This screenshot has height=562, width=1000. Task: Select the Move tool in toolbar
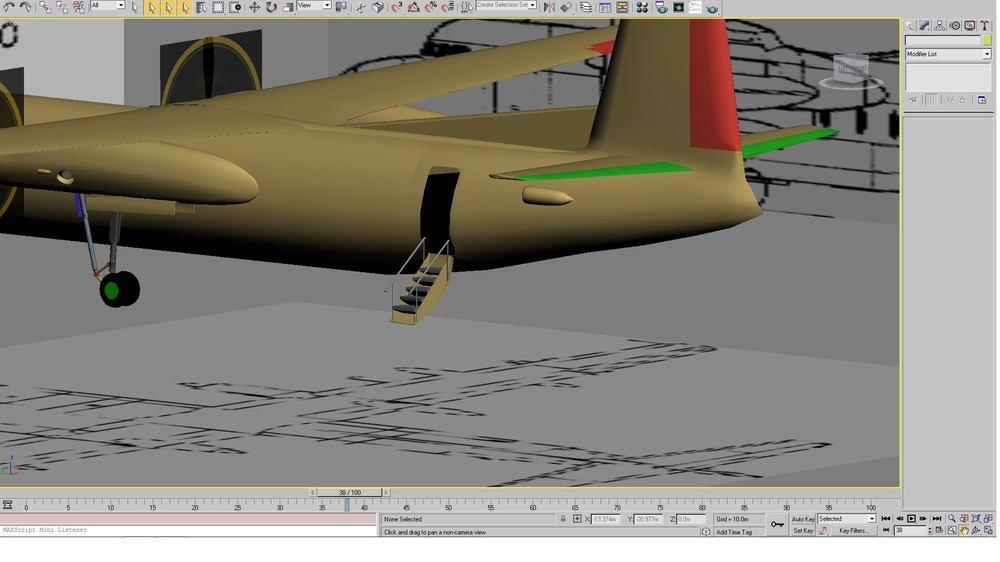point(254,7)
